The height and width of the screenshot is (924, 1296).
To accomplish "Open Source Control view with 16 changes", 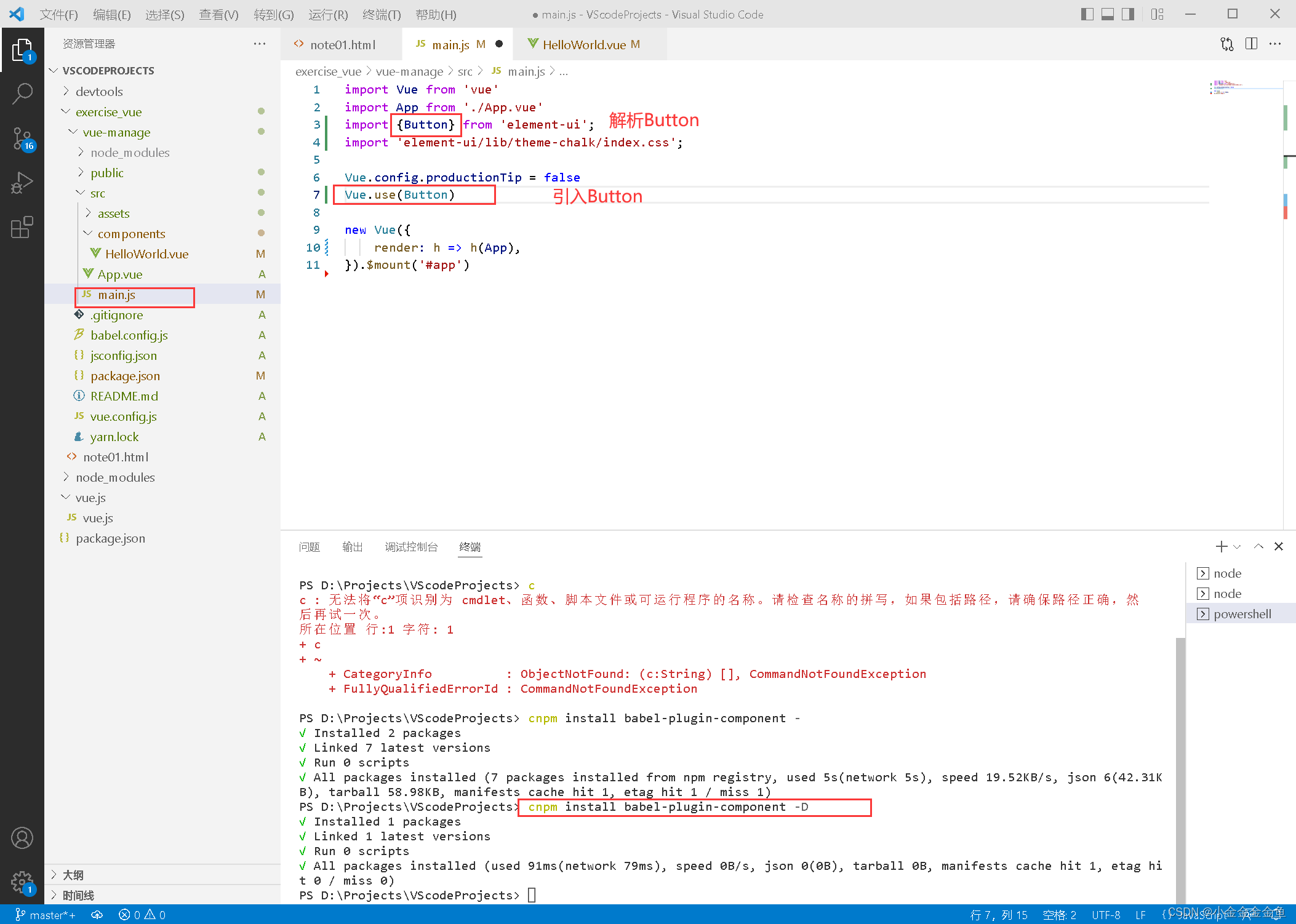I will coord(22,138).
